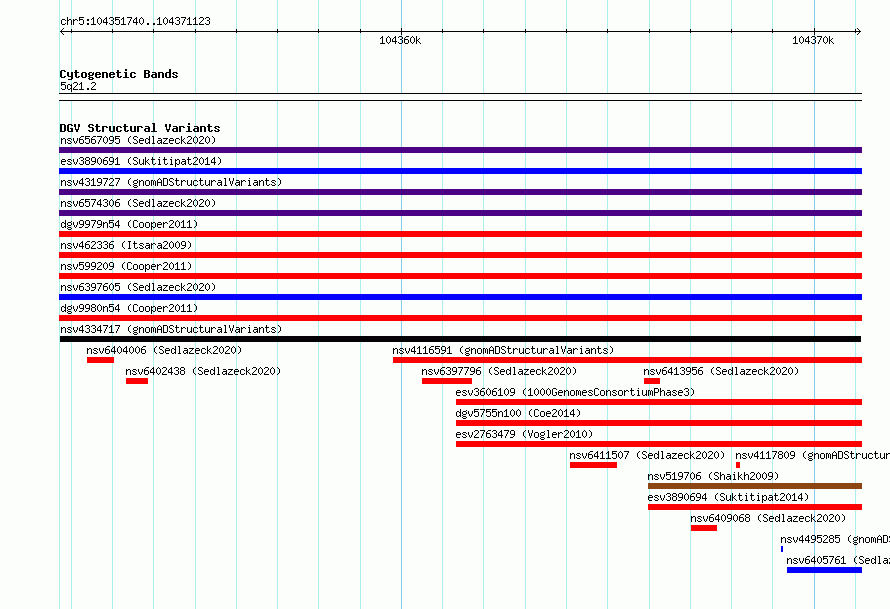Select the esv3606109 (1000GenomesConsortiumPhase3) label
The height and width of the screenshot is (609, 890).
click(x=575, y=392)
